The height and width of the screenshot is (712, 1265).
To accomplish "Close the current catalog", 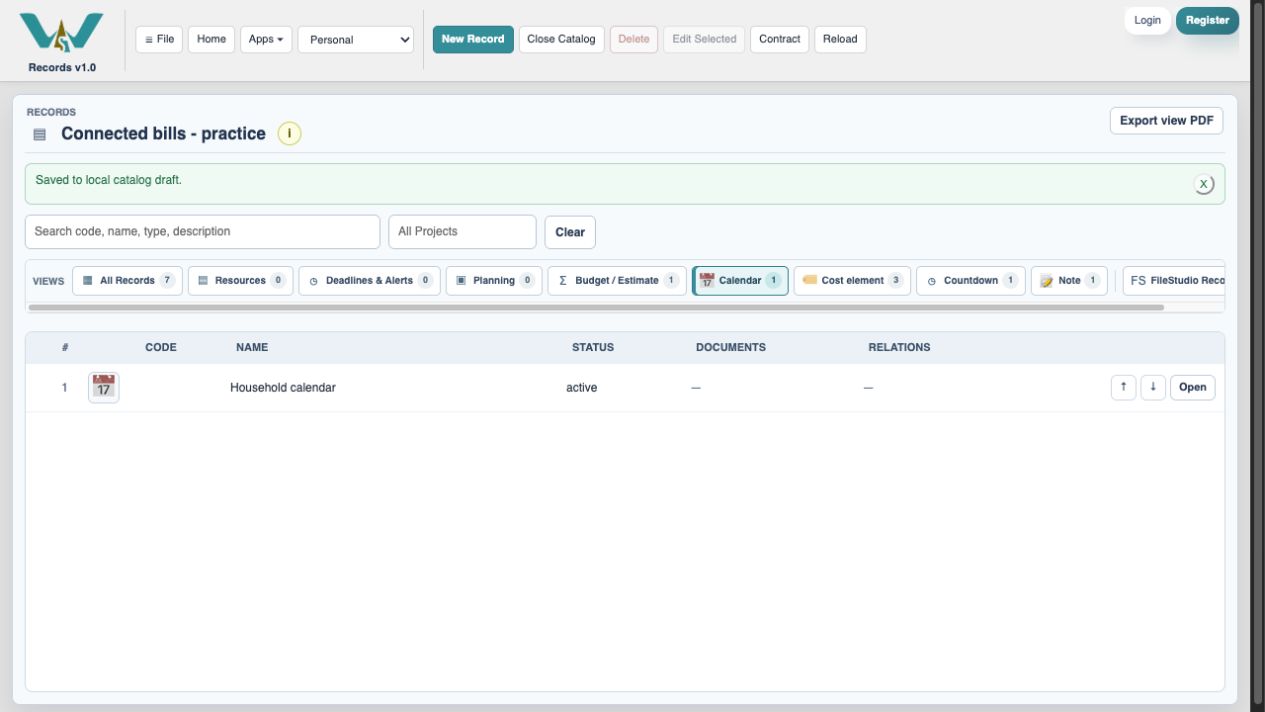I will click(561, 39).
